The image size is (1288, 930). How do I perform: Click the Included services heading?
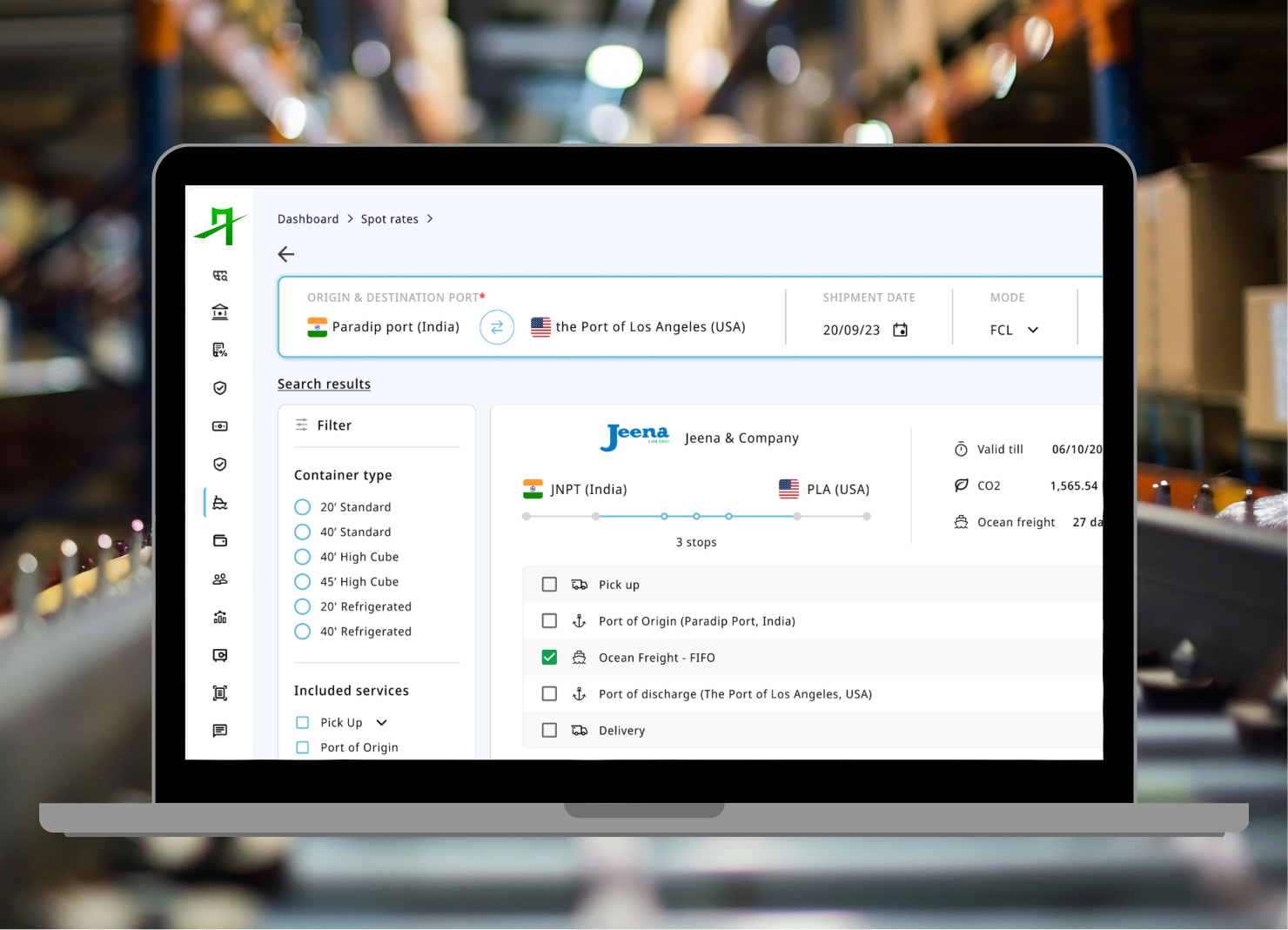click(x=352, y=691)
